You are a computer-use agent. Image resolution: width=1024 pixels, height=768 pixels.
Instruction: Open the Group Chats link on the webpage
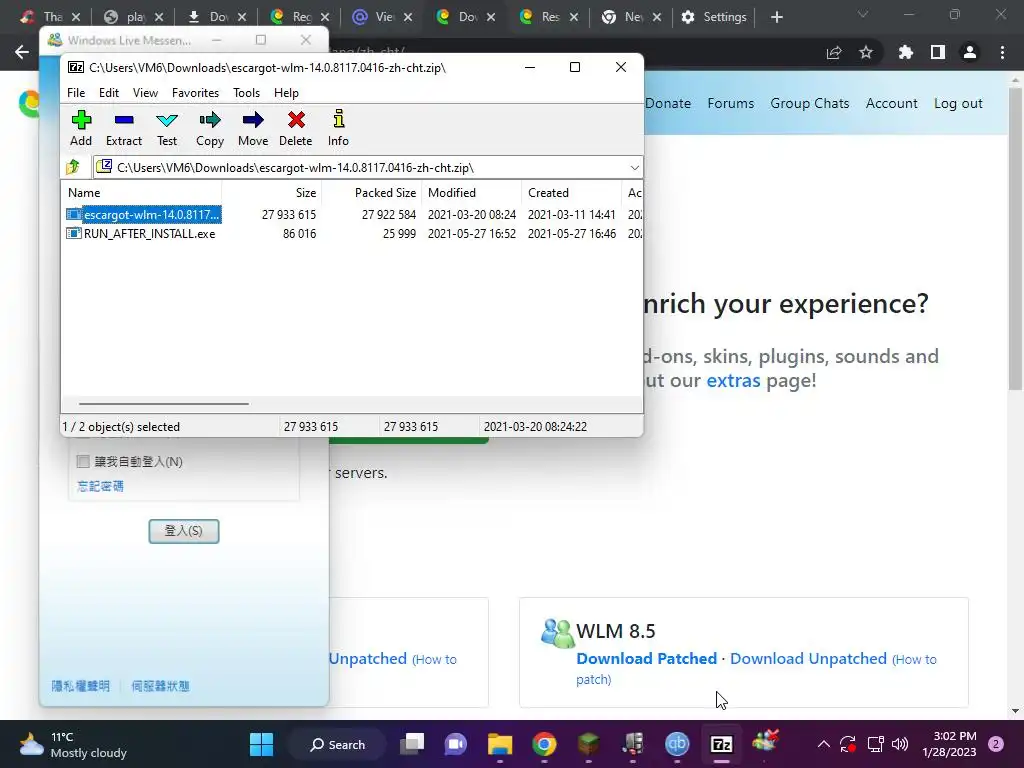(x=810, y=103)
